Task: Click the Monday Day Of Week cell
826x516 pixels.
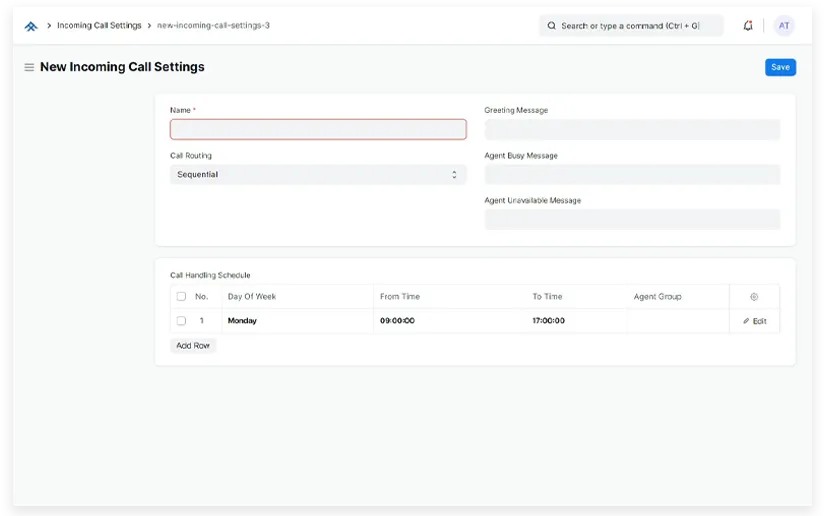Action: click(x=243, y=321)
